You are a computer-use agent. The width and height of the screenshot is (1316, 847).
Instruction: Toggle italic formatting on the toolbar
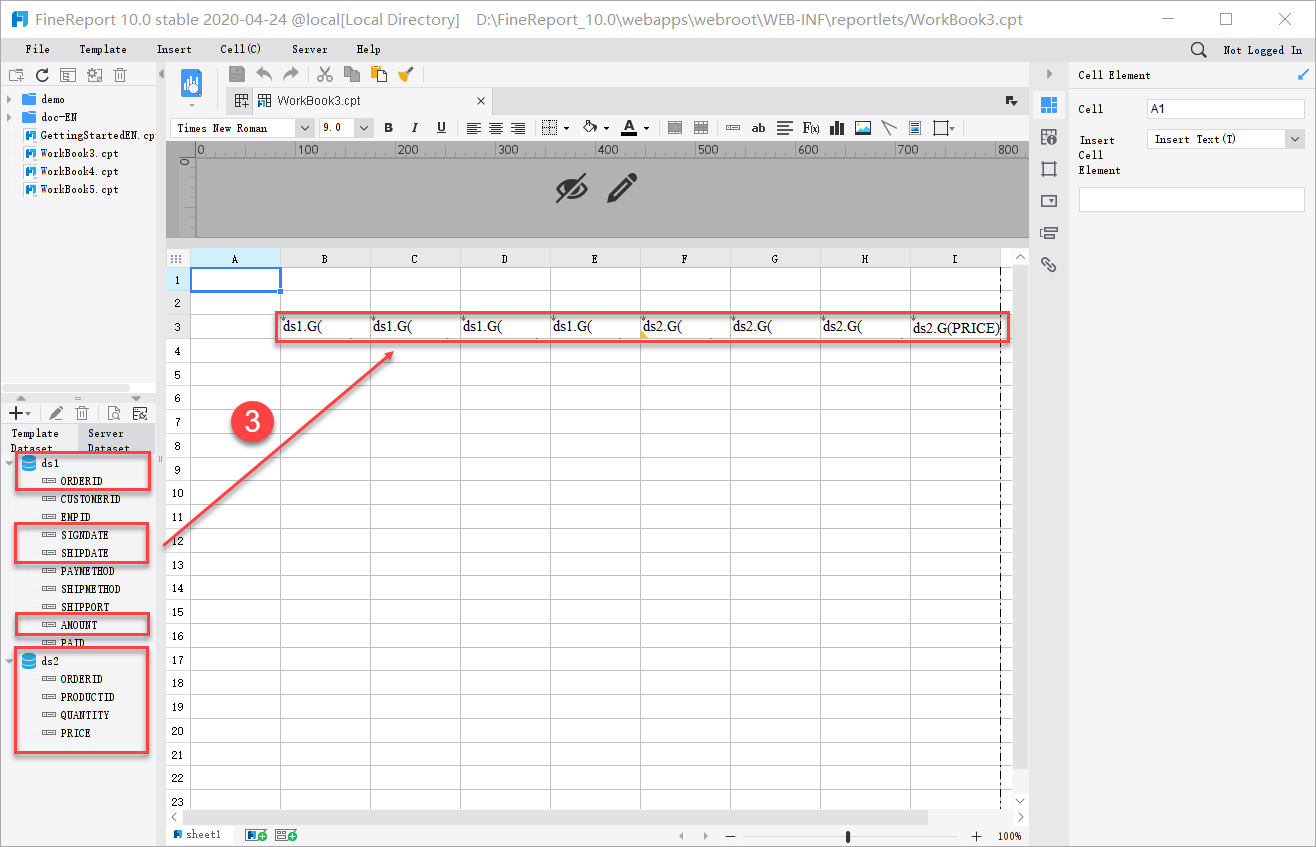(x=413, y=128)
